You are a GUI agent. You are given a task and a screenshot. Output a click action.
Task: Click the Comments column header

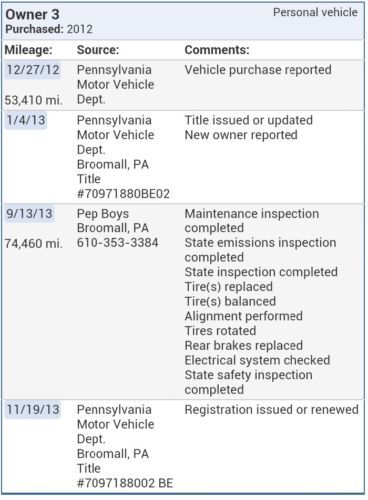(x=217, y=50)
